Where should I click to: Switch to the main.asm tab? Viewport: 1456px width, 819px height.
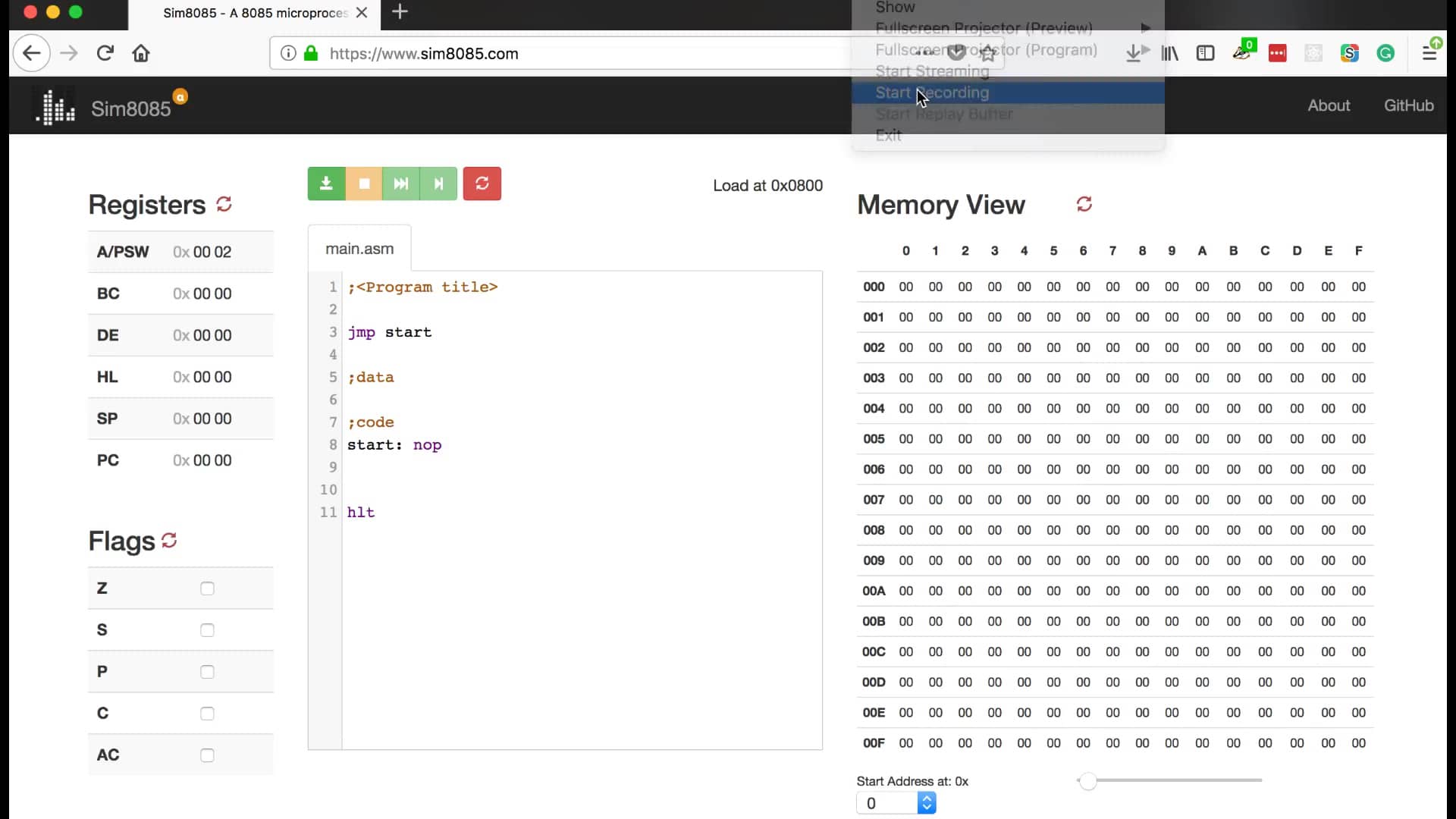click(x=358, y=248)
